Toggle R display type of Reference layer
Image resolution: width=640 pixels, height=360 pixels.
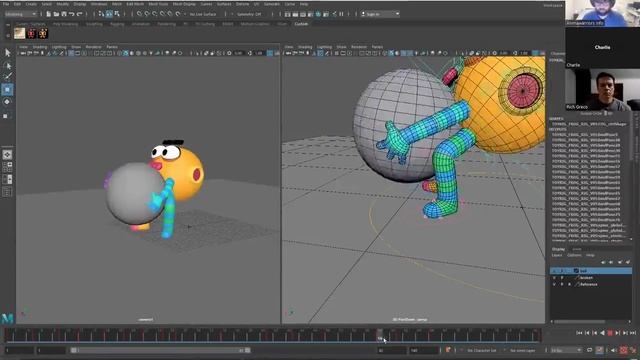click(x=569, y=284)
